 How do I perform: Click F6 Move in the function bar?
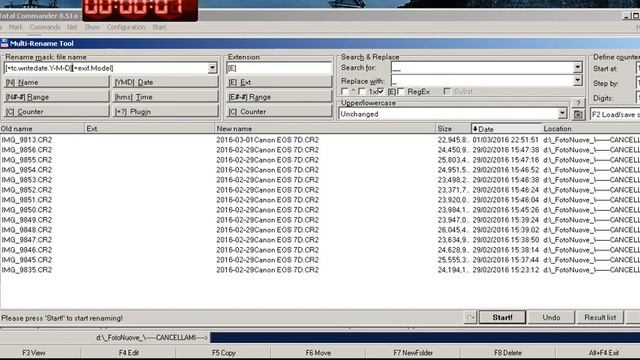point(318,353)
